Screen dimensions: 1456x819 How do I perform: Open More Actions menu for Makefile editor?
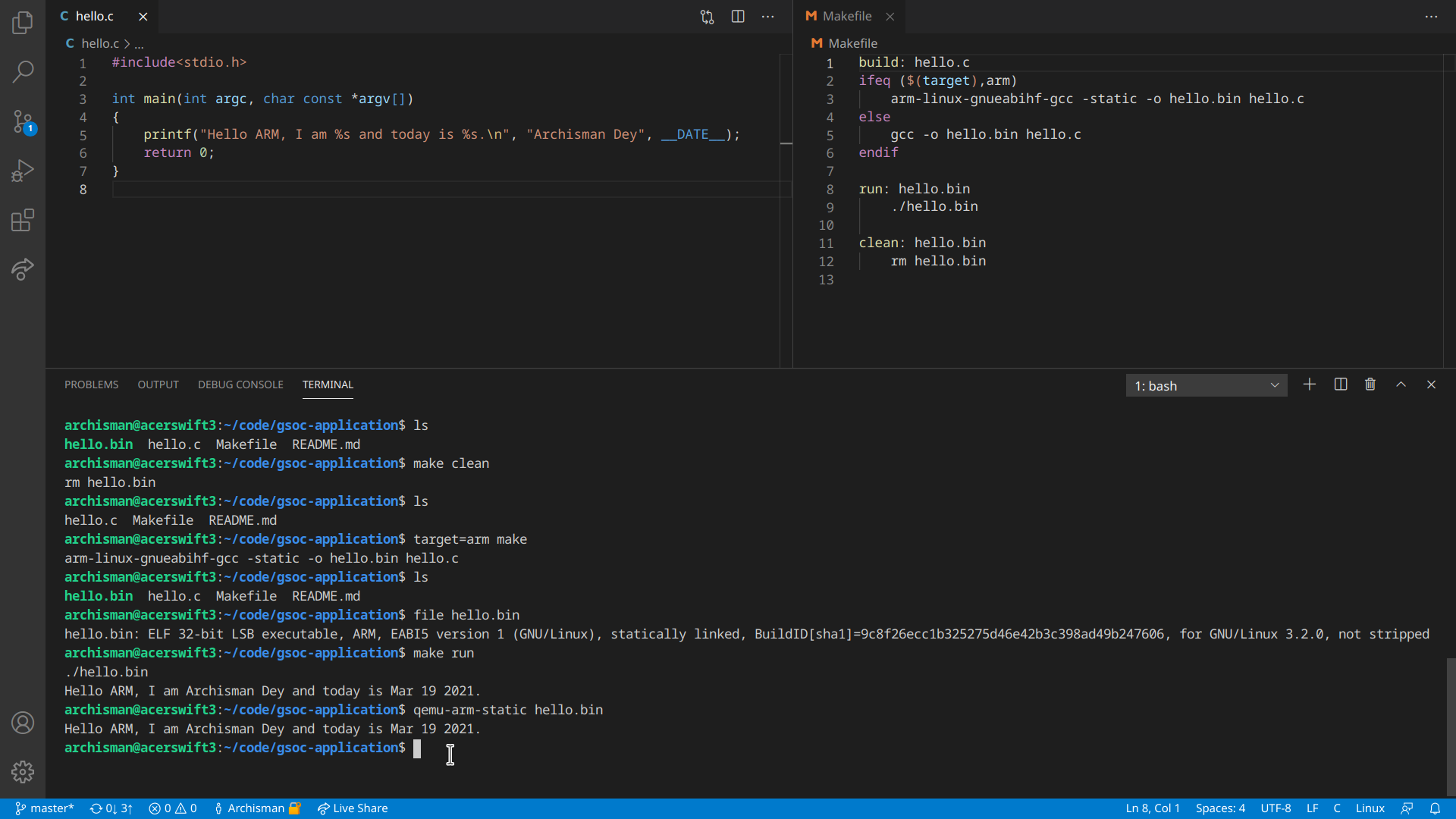(1431, 17)
